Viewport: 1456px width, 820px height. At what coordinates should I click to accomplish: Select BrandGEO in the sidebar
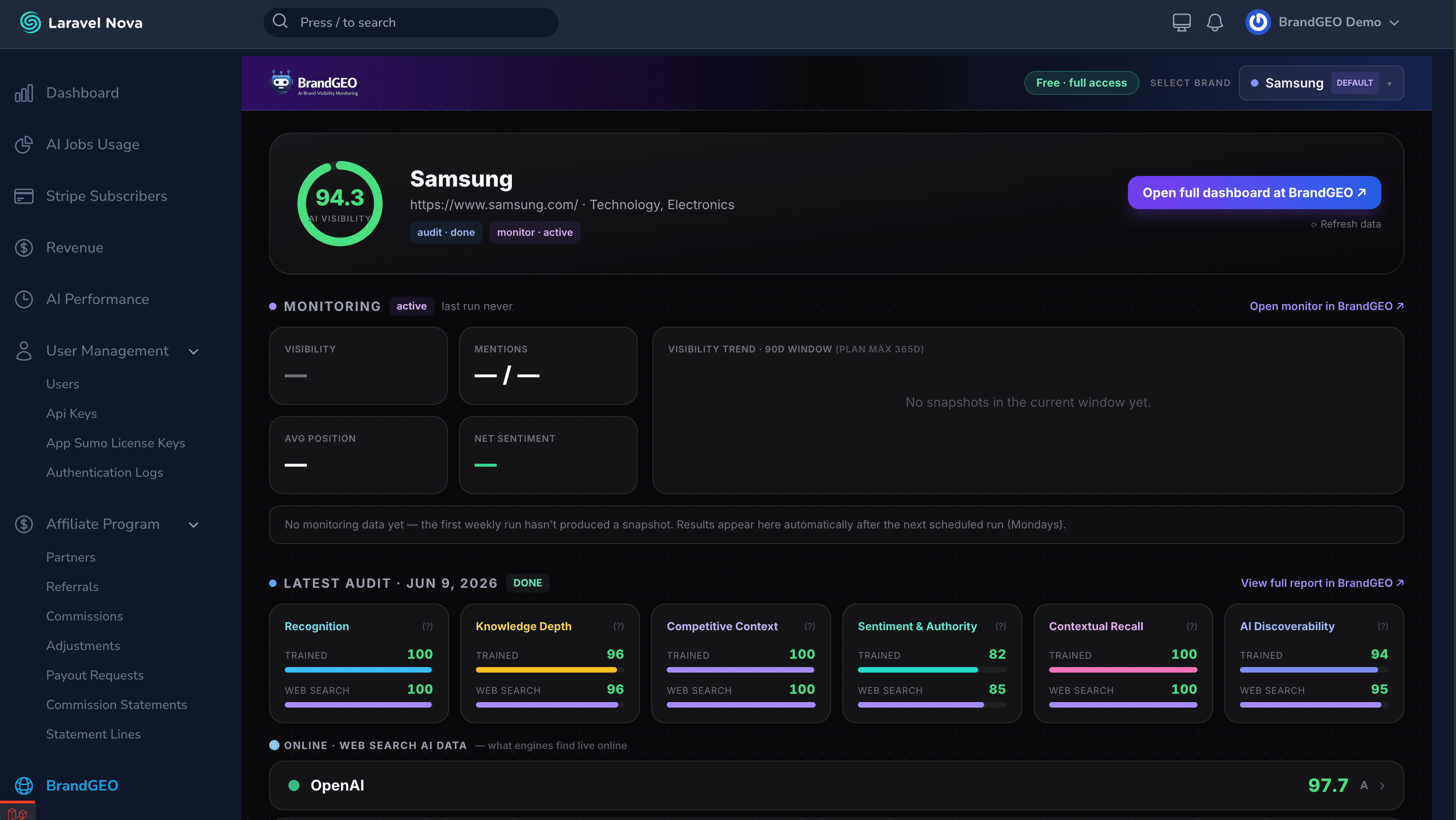coord(82,785)
